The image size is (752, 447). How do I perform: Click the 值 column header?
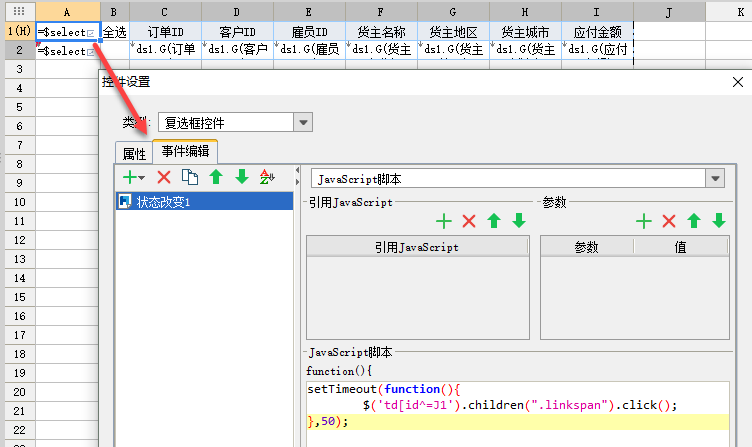coord(680,247)
